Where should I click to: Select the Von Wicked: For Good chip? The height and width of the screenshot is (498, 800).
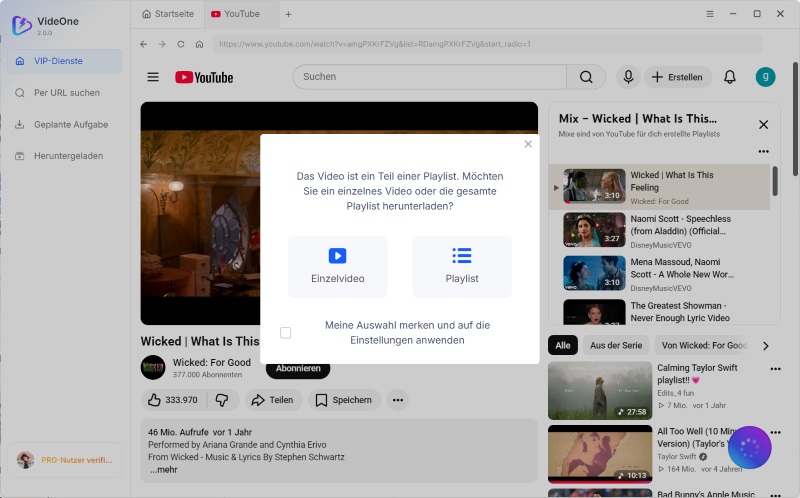click(702, 345)
